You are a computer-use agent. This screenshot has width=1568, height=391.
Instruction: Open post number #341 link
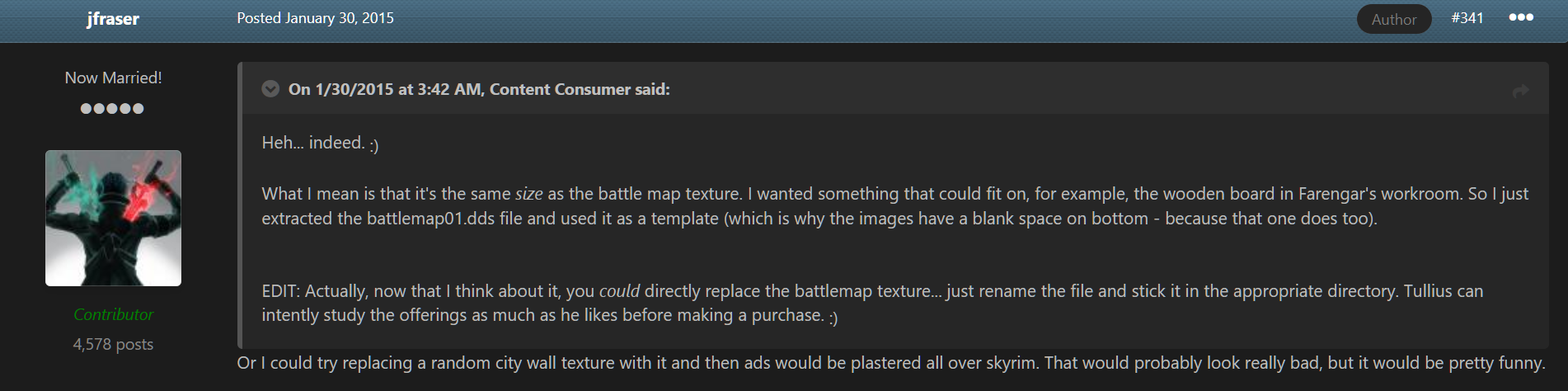[1467, 17]
